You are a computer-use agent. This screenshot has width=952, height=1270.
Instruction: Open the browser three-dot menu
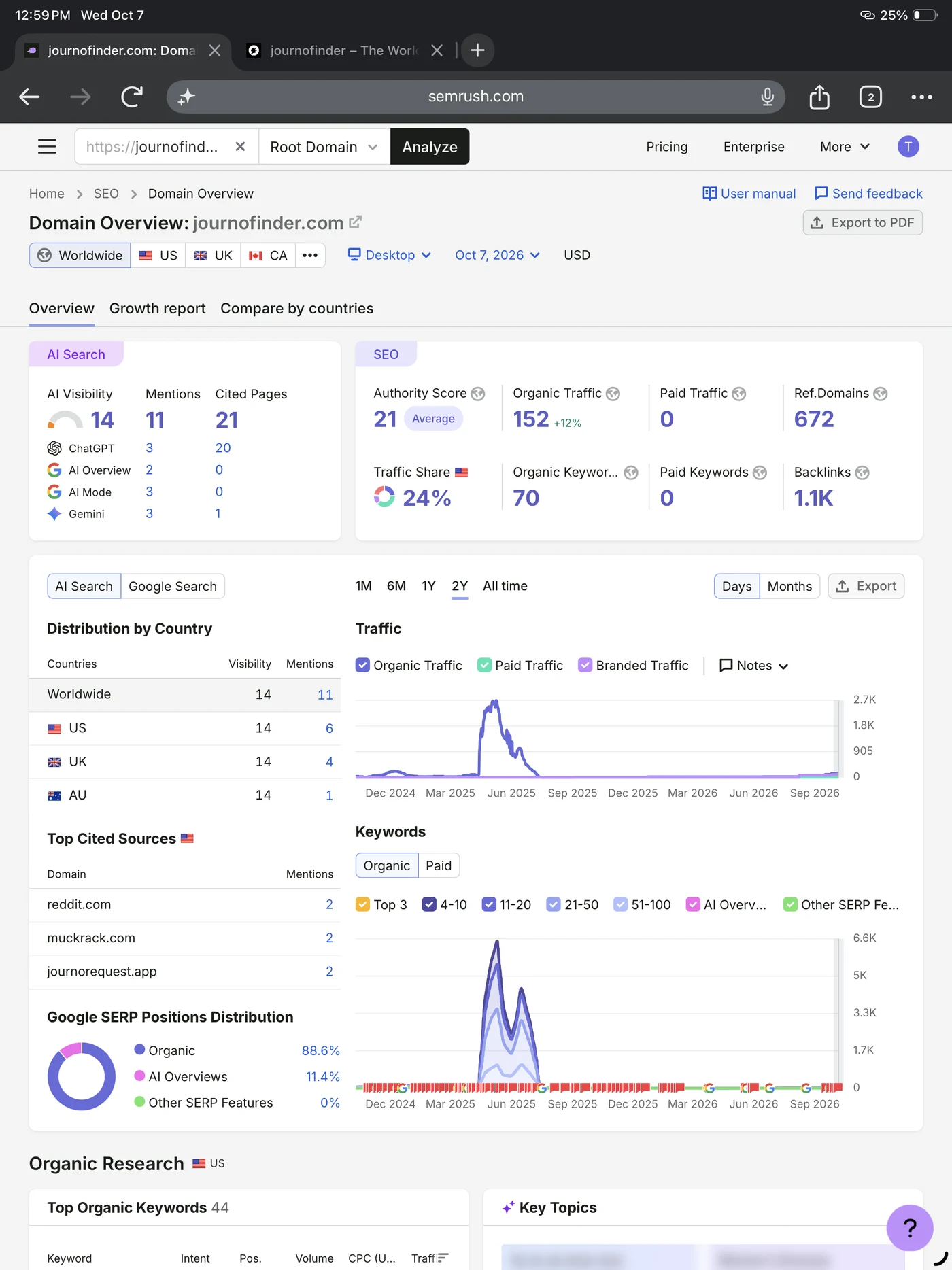pos(921,97)
